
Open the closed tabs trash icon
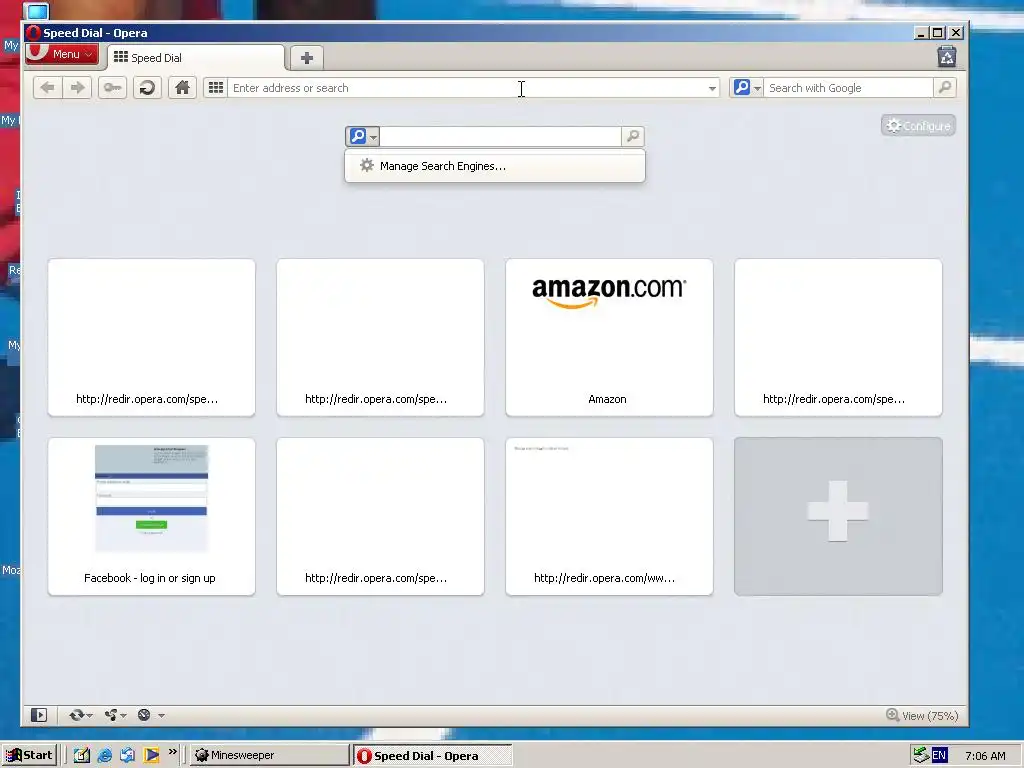(946, 57)
